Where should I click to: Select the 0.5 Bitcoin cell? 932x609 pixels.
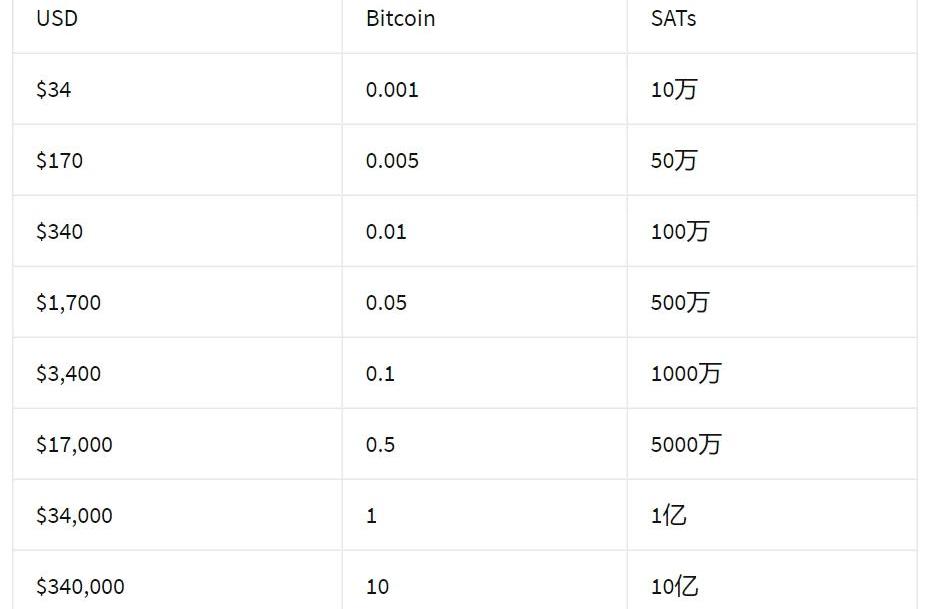coord(380,445)
